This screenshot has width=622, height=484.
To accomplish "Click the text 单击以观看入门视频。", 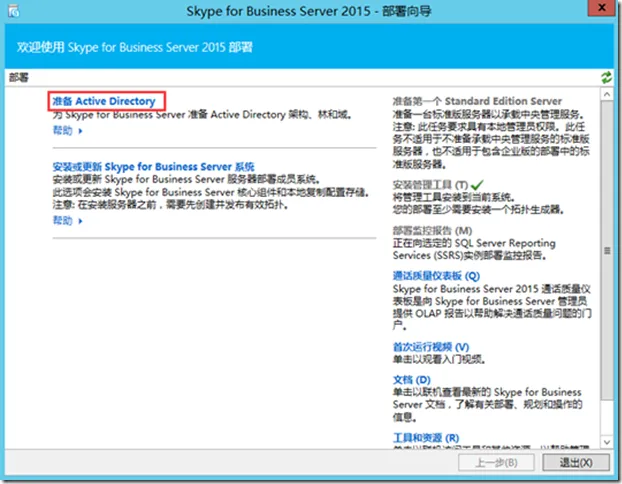I will (439, 359).
